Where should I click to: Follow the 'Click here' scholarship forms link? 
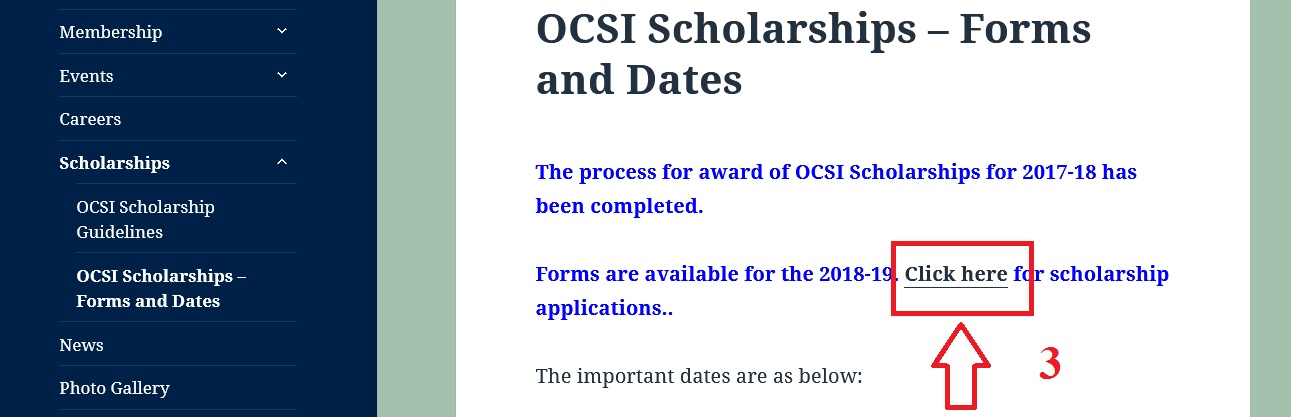pos(956,274)
